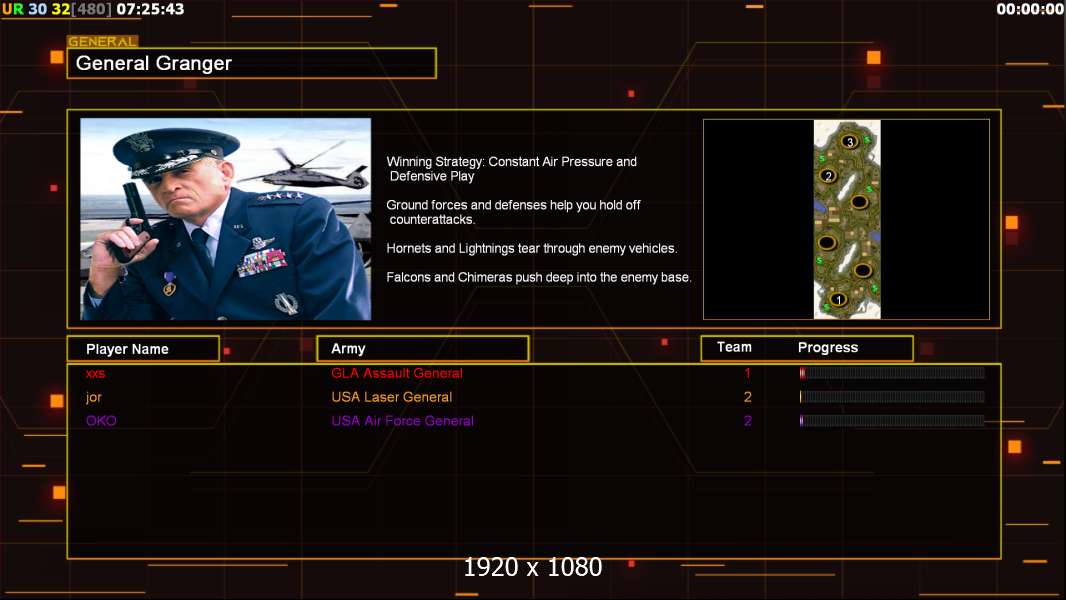Click player name OKO
Image resolution: width=1066 pixels, height=600 pixels.
pyautogui.click(x=101, y=421)
